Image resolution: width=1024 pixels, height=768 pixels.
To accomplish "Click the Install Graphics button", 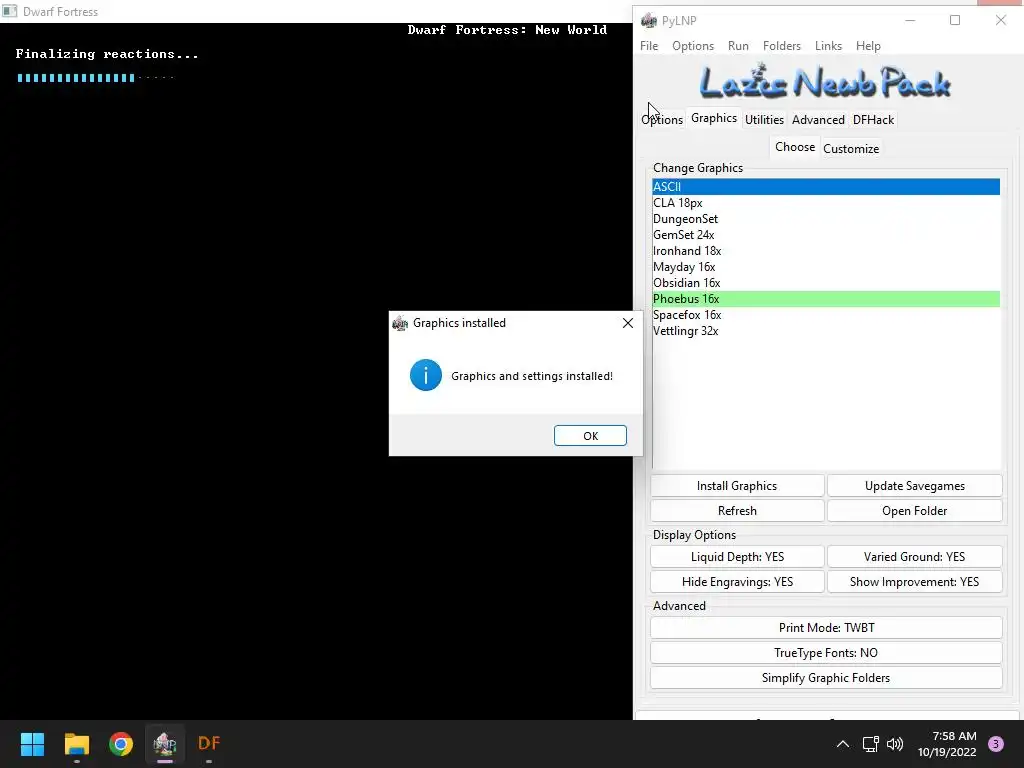I will (x=737, y=486).
